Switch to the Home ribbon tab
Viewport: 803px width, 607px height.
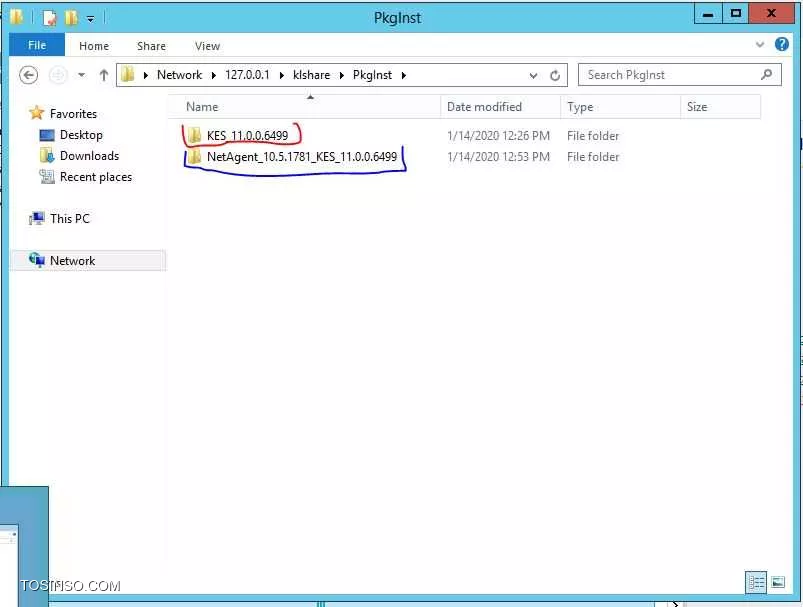(94, 46)
